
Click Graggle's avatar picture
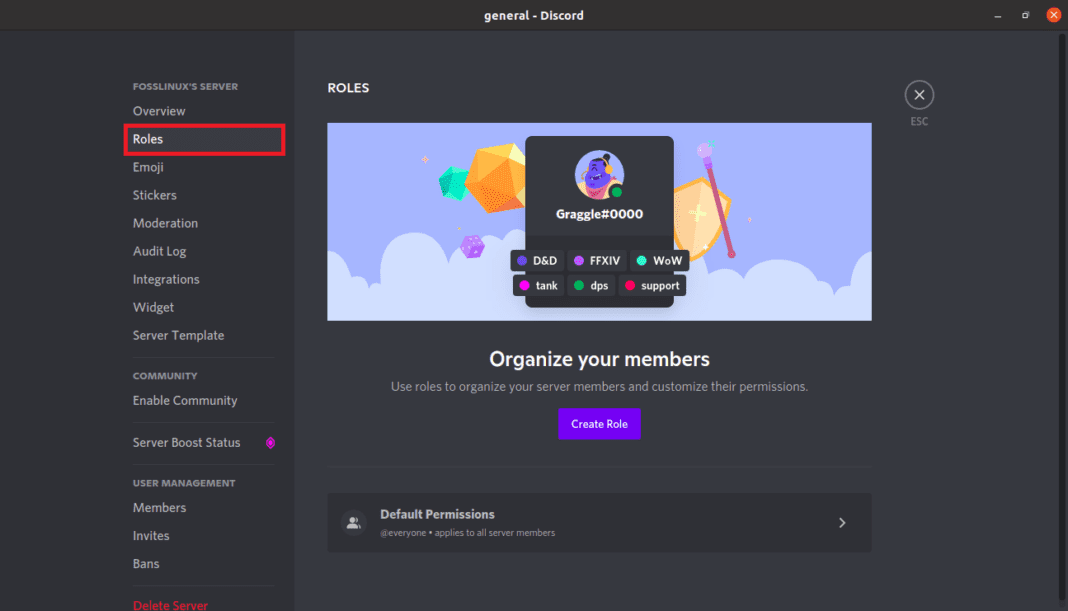(x=599, y=172)
